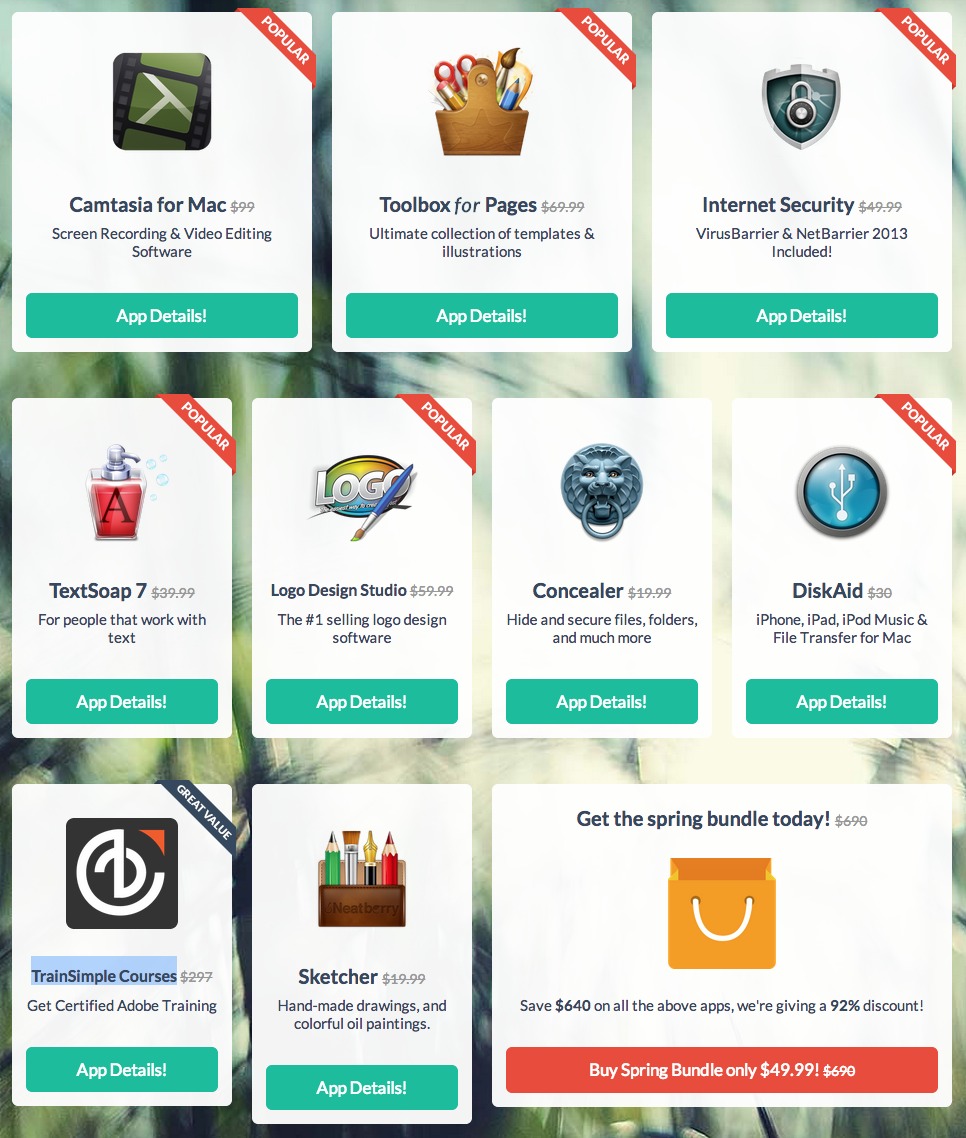Open App Details for DiskAid

[842, 702]
